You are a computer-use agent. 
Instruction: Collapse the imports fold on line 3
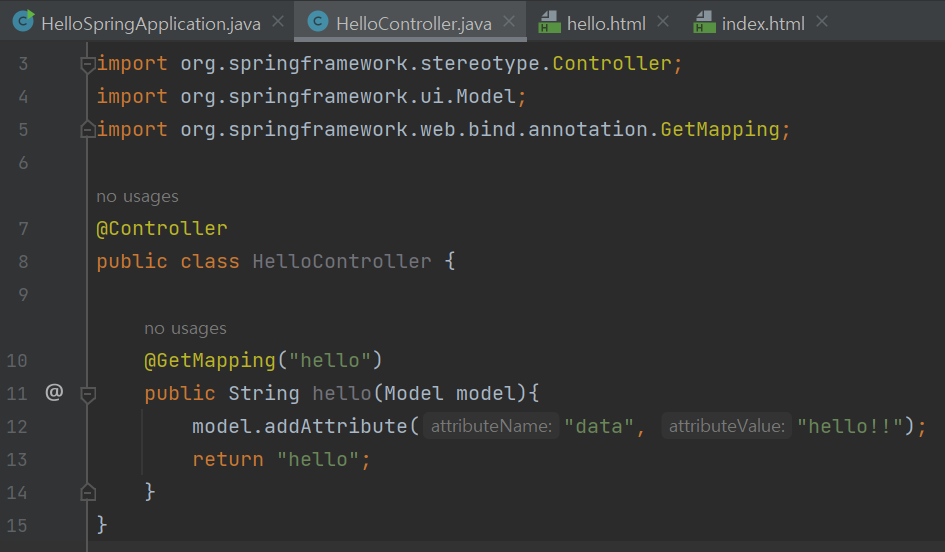pyautogui.click(x=87, y=64)
